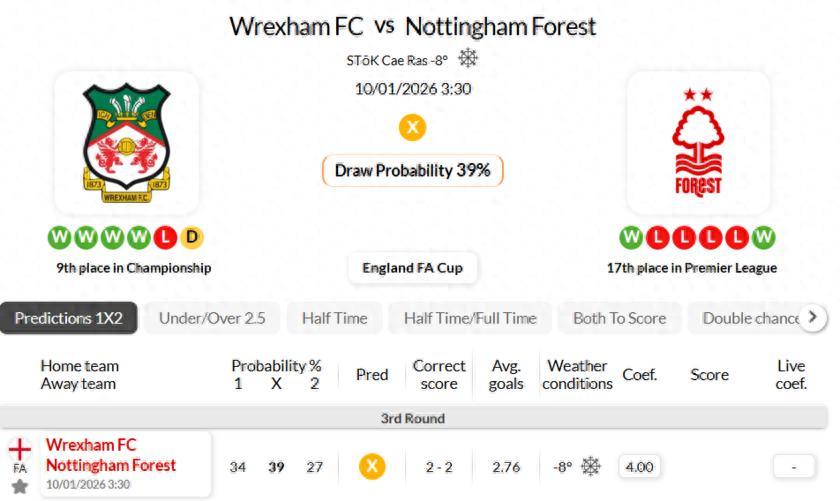Click the orange X in the Pred column
Image resolution: width=840 pixels, height=501 pixels.
click(372, 466)
